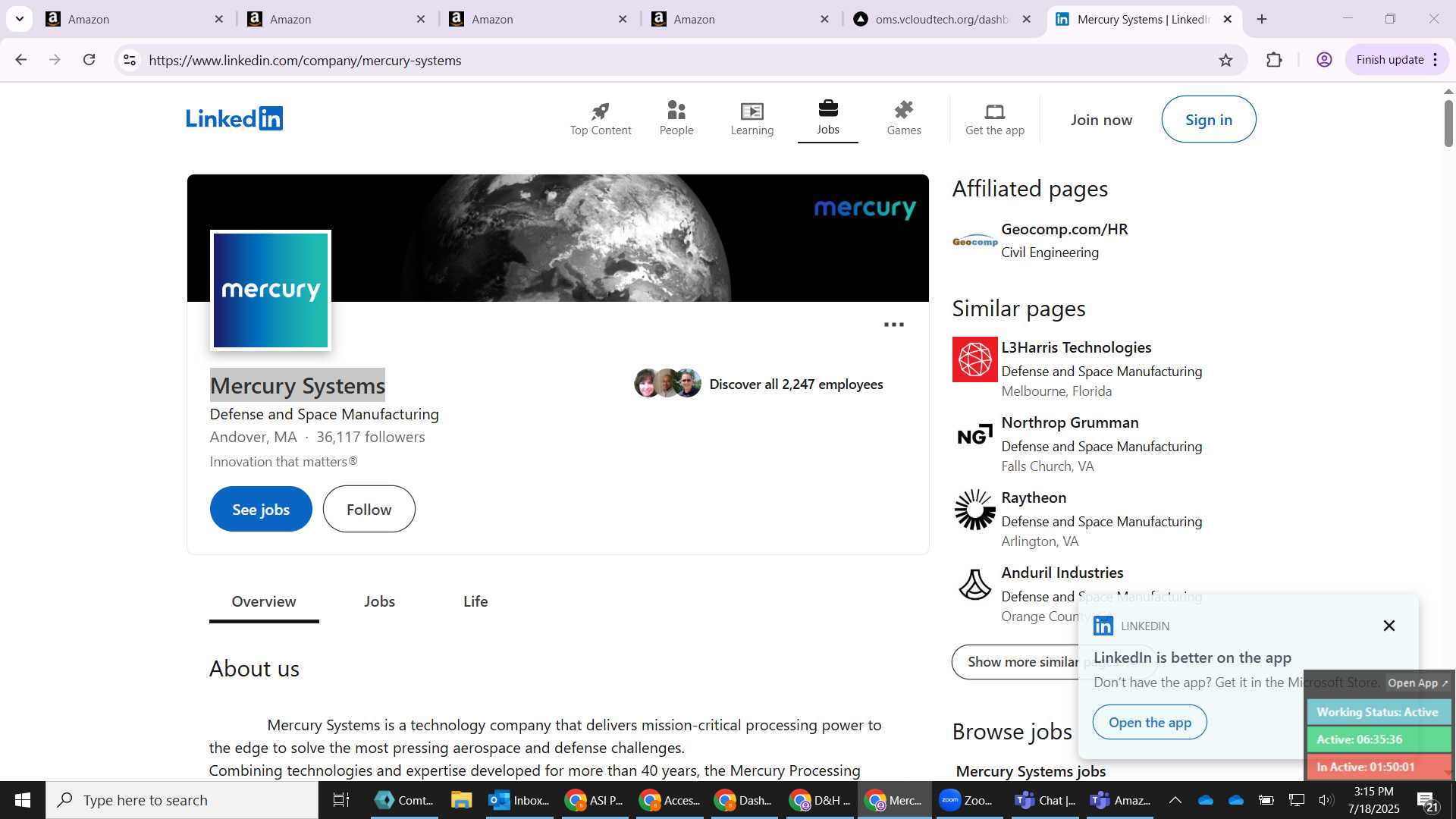Close the Mercury Systems LinkedIn tab

1228,19
